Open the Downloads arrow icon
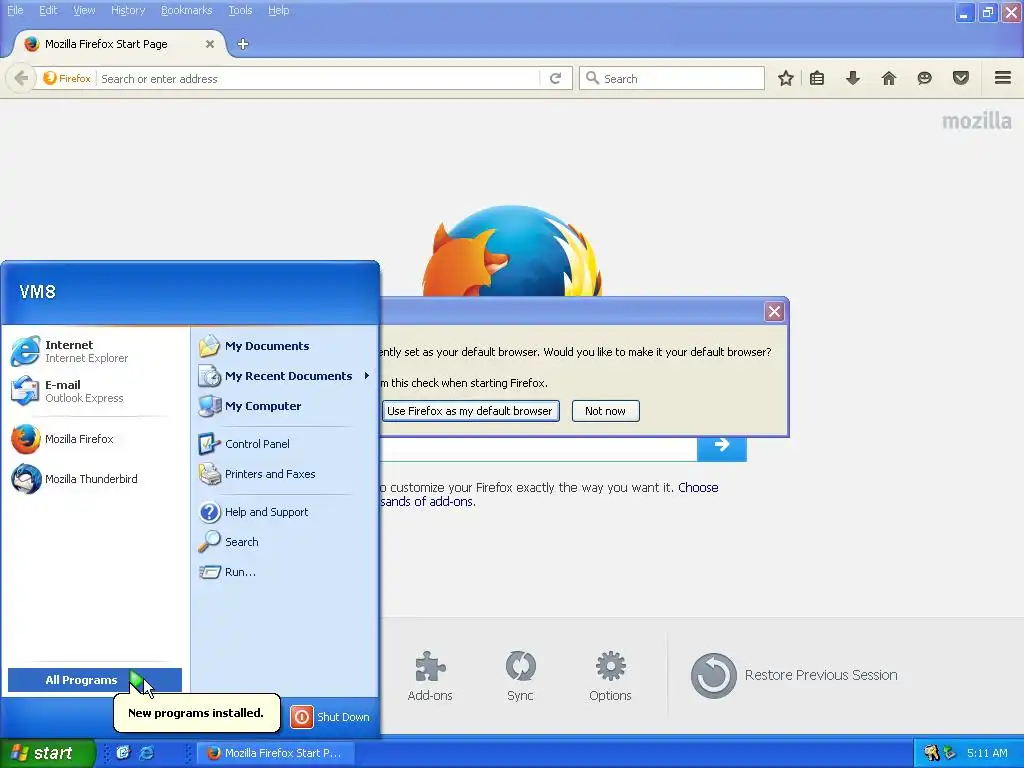1024x768 pixels. click(x=853, y=78)
